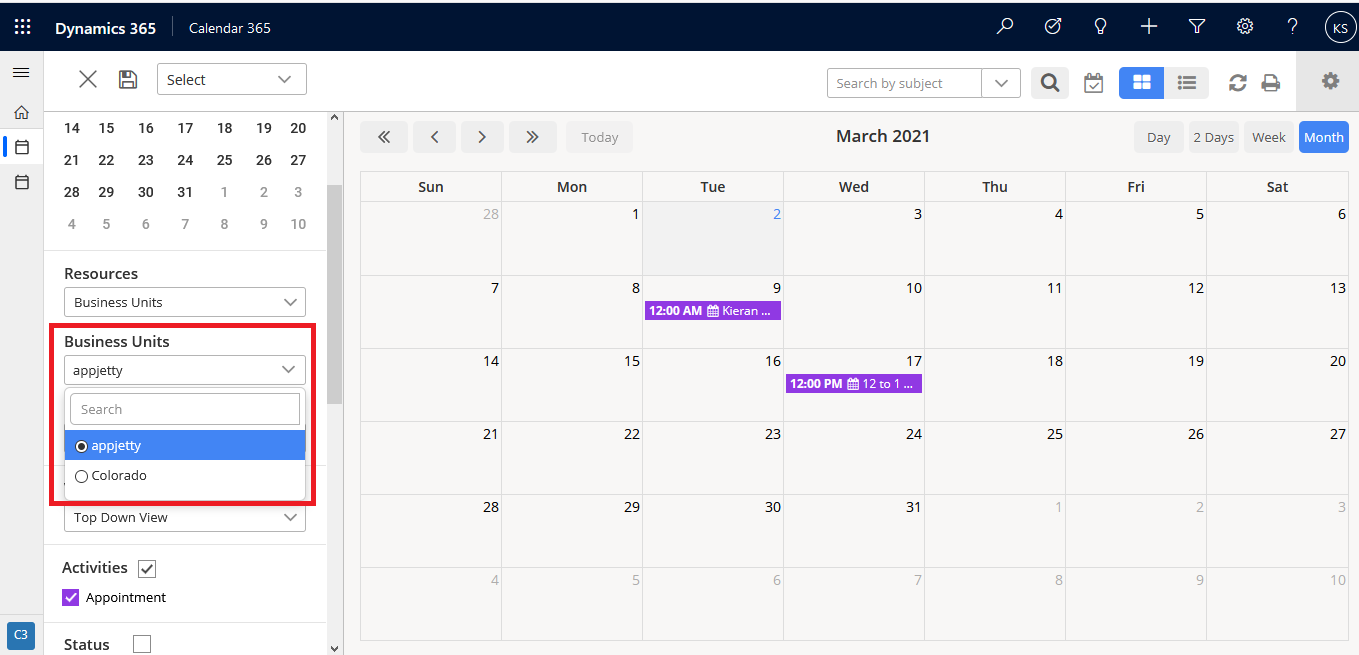Click the Sat column header
Screen dimensions: 1359x655
point(1278,187)
